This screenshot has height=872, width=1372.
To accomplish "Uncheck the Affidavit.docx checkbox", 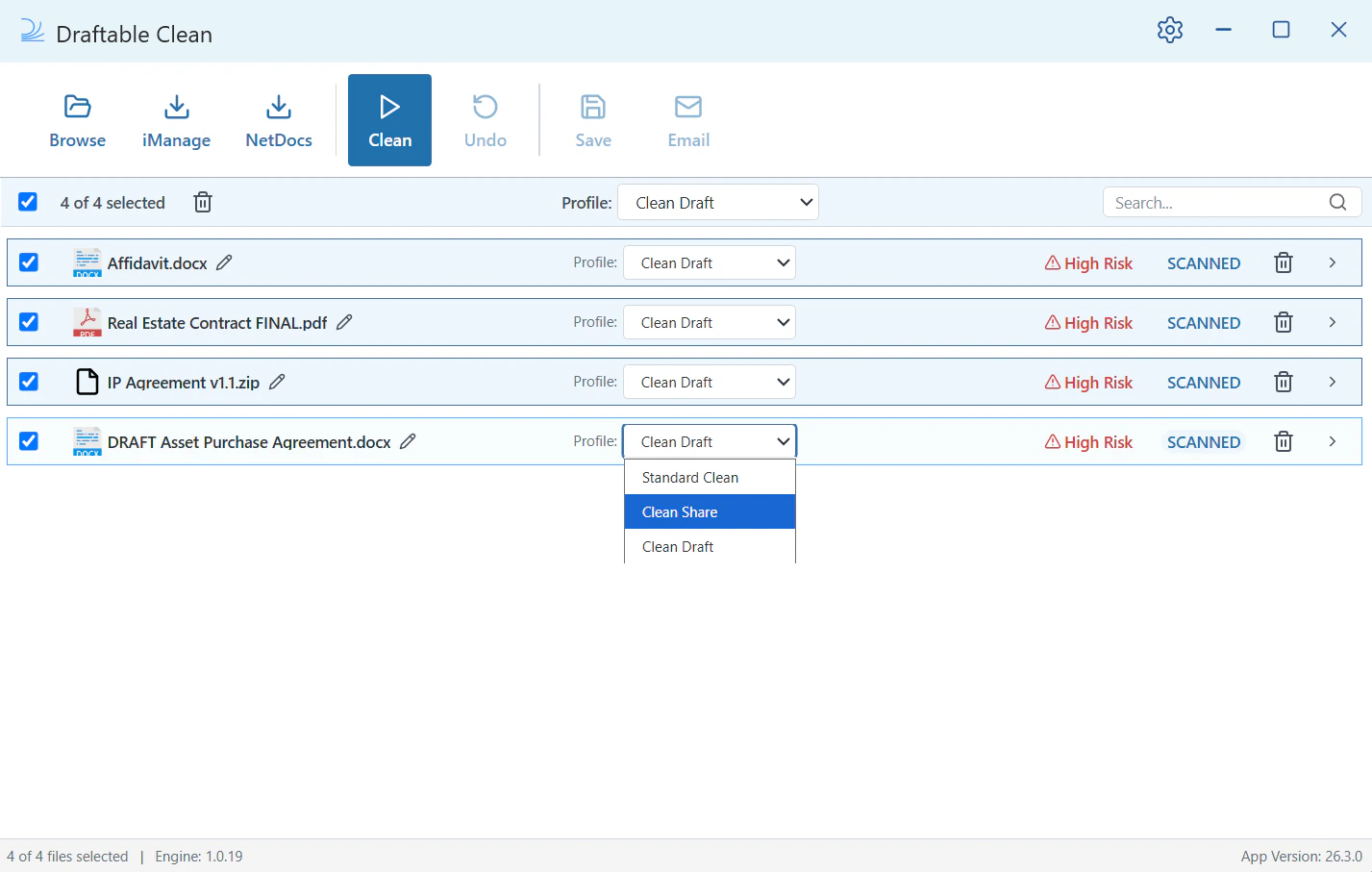I will (29, 262).
